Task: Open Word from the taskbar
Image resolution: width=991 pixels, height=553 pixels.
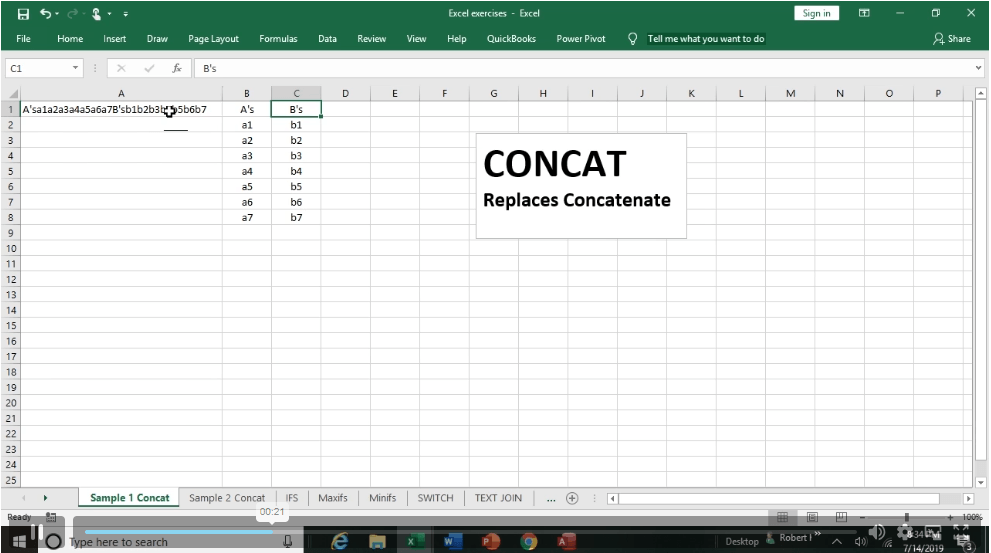Action: tap(452, 541)
